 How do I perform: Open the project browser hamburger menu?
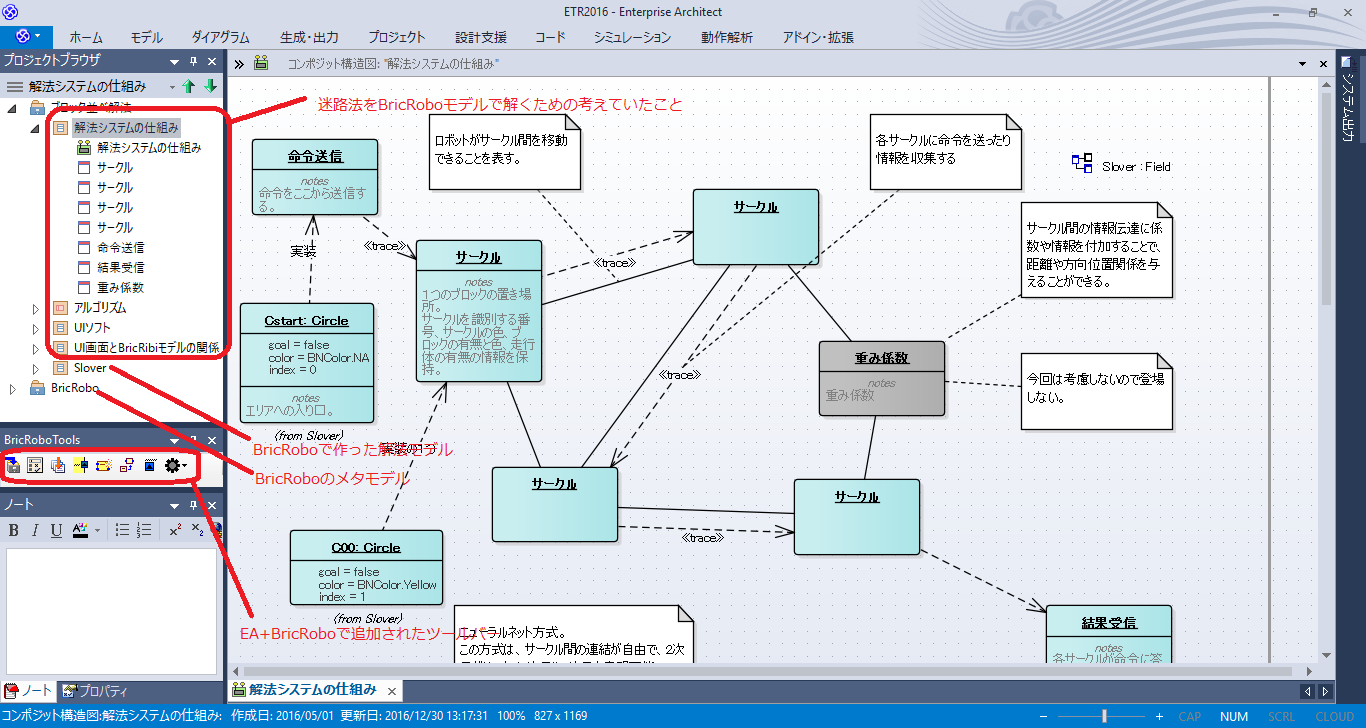[x=14, y=87]
